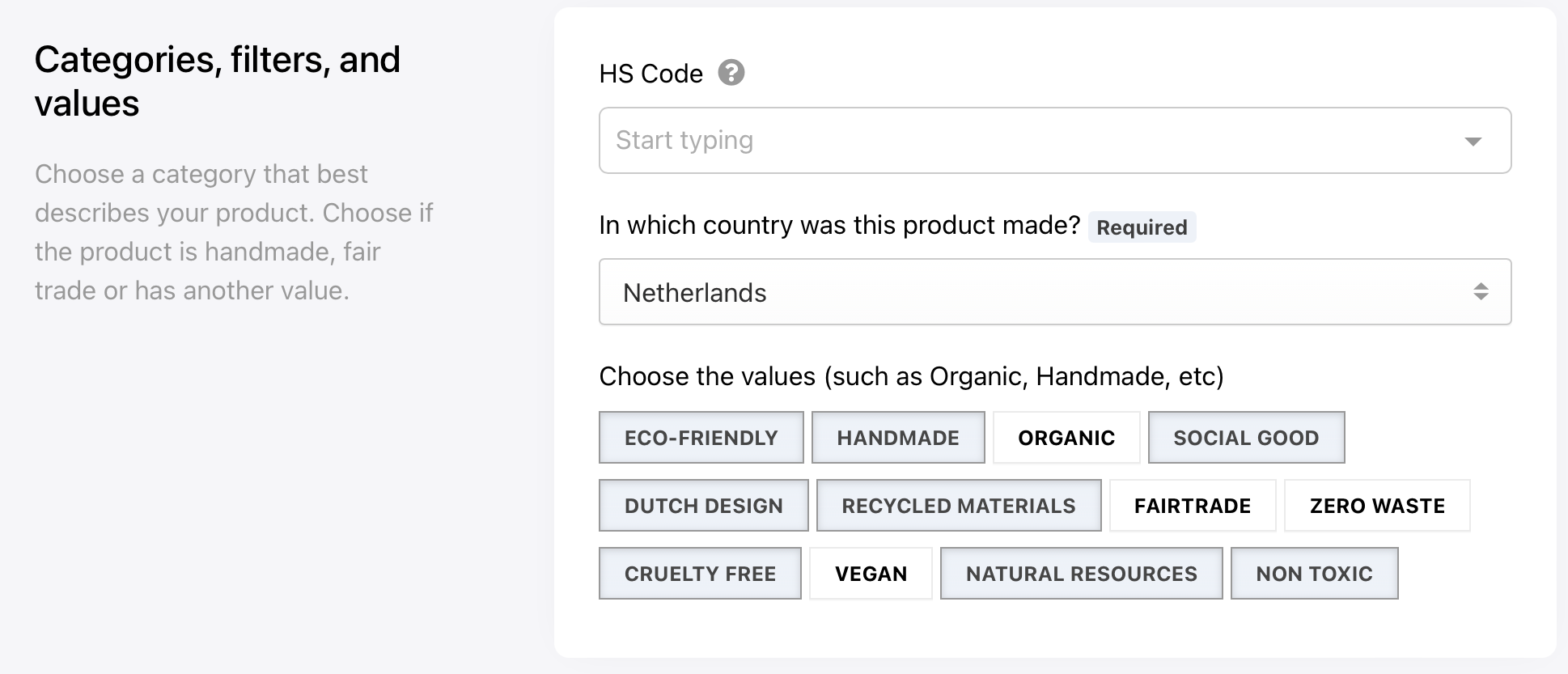Screen dimensions: 1568x674
Task: Toggle the ECO-FRIENDLY value tag
Action: (x=701, y=438)
